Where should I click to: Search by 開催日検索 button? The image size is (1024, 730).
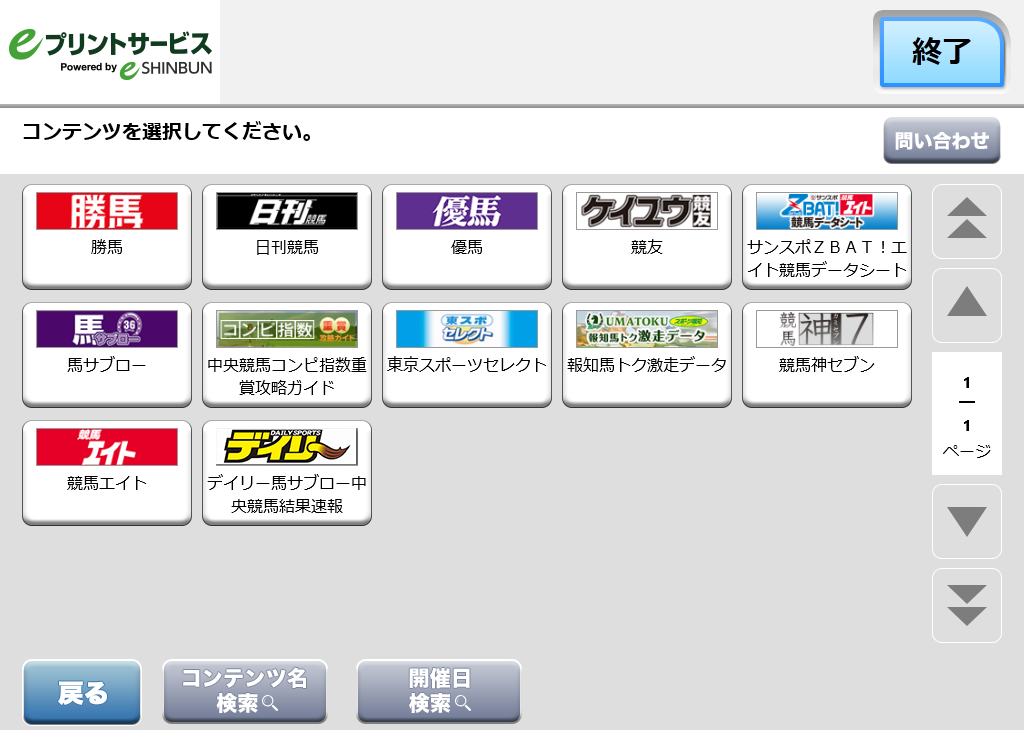439,691
